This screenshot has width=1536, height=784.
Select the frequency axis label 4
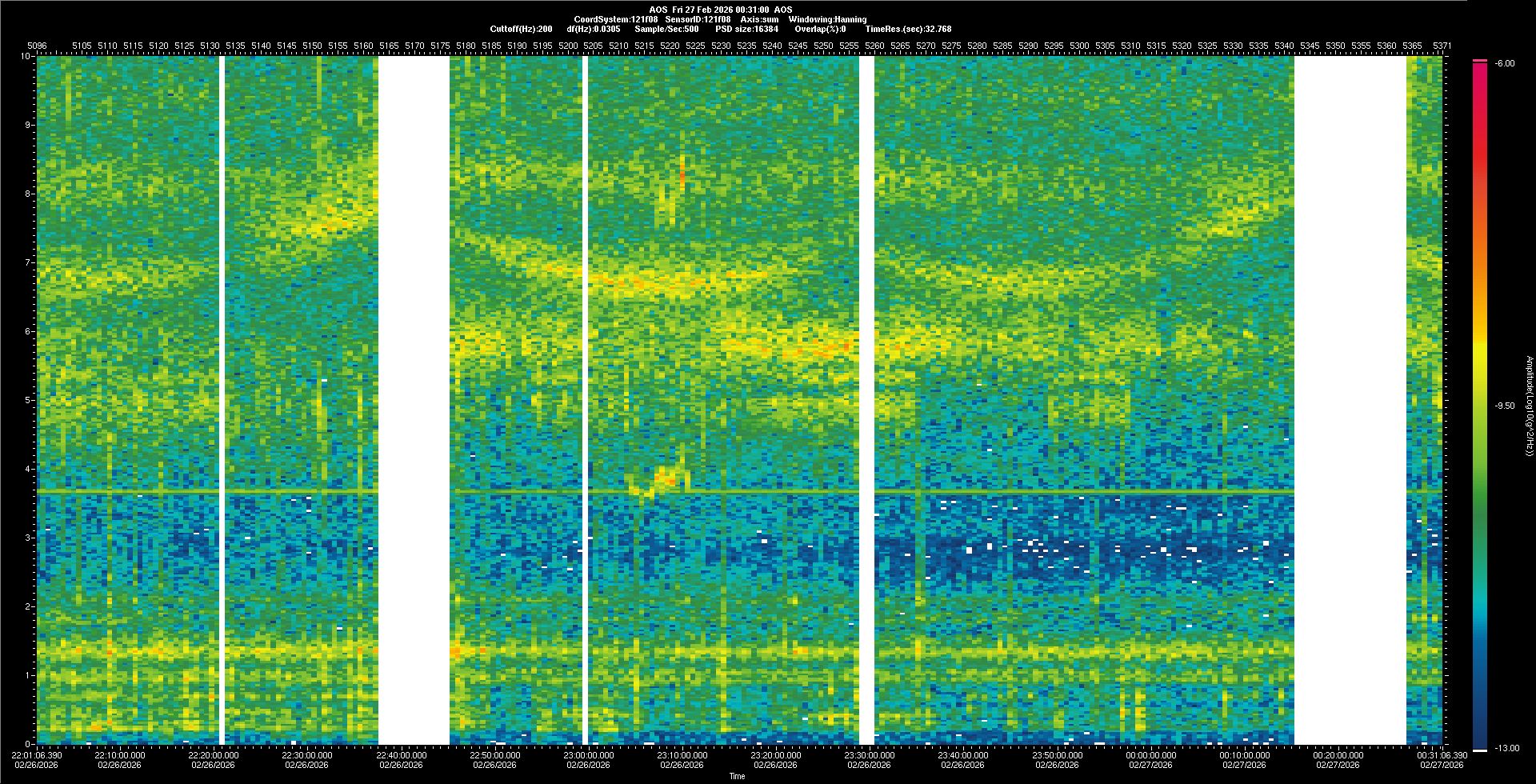[x=29, y=469]
